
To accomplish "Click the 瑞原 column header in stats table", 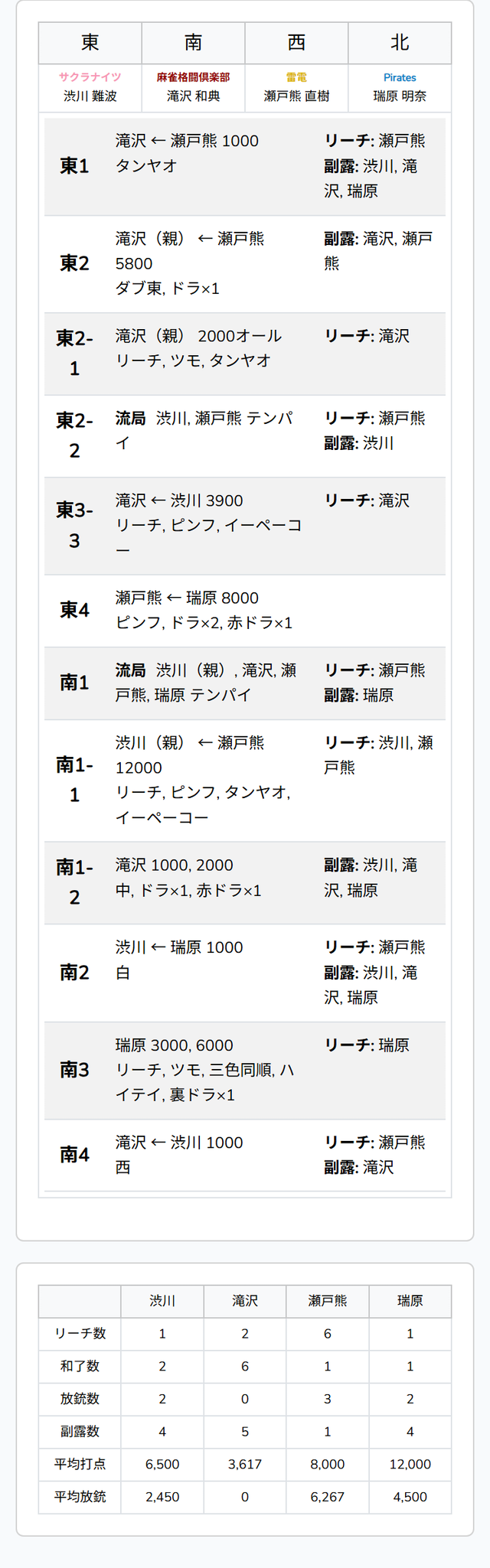I will pyautogui.click(x=410, y=1301).
